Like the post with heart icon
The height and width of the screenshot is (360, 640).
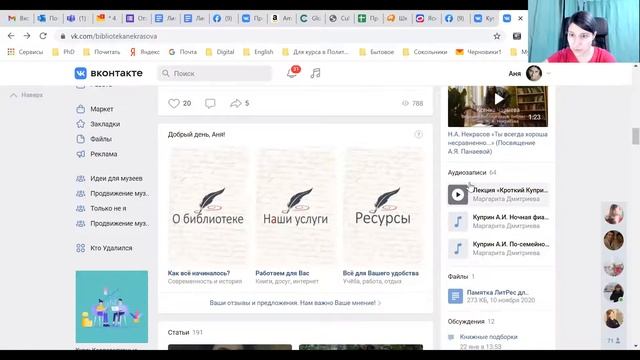pyautogui.click(x=174, y=103)
